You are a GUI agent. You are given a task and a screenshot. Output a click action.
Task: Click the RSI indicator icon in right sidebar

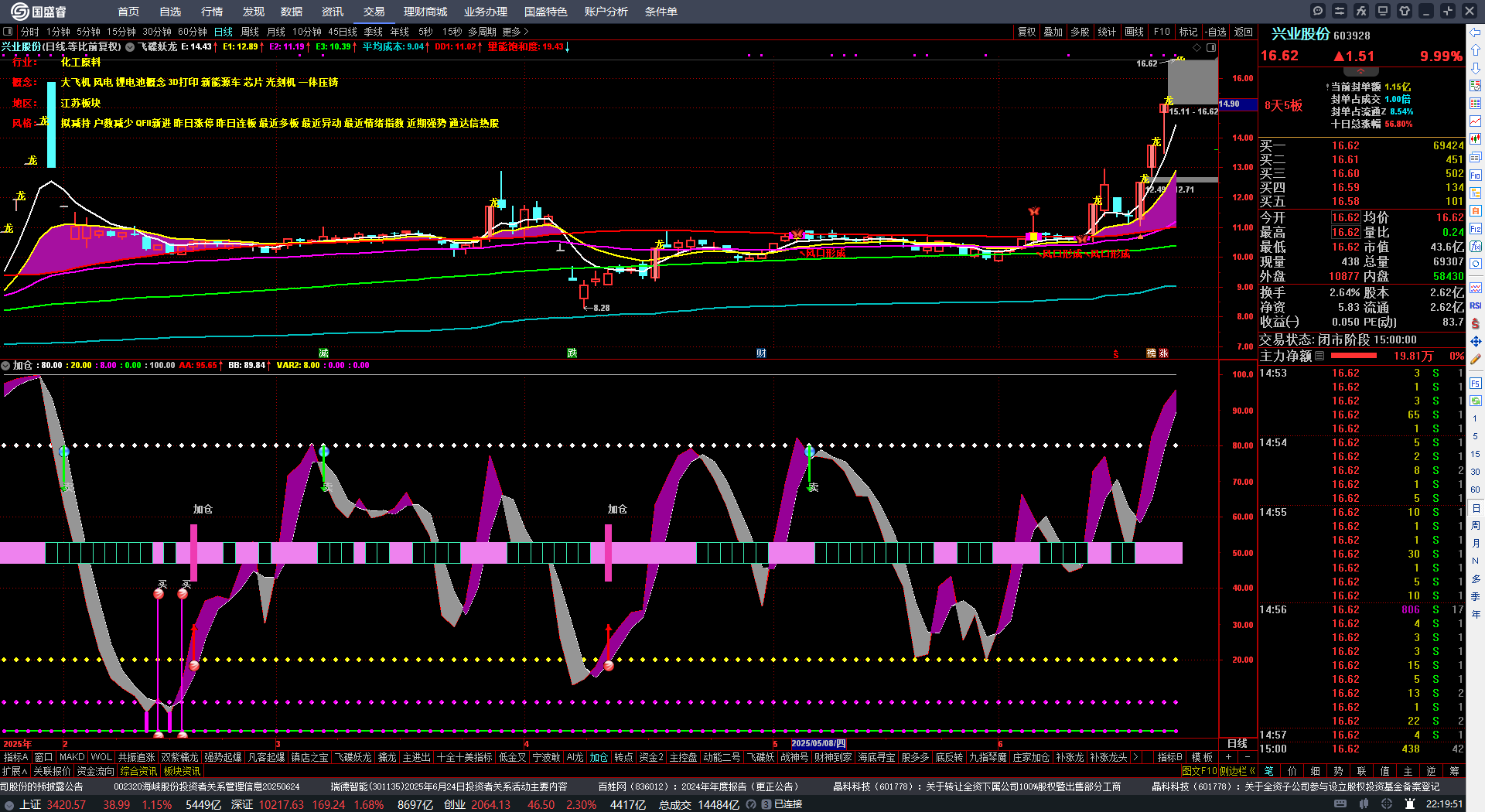click(1476, 305)
